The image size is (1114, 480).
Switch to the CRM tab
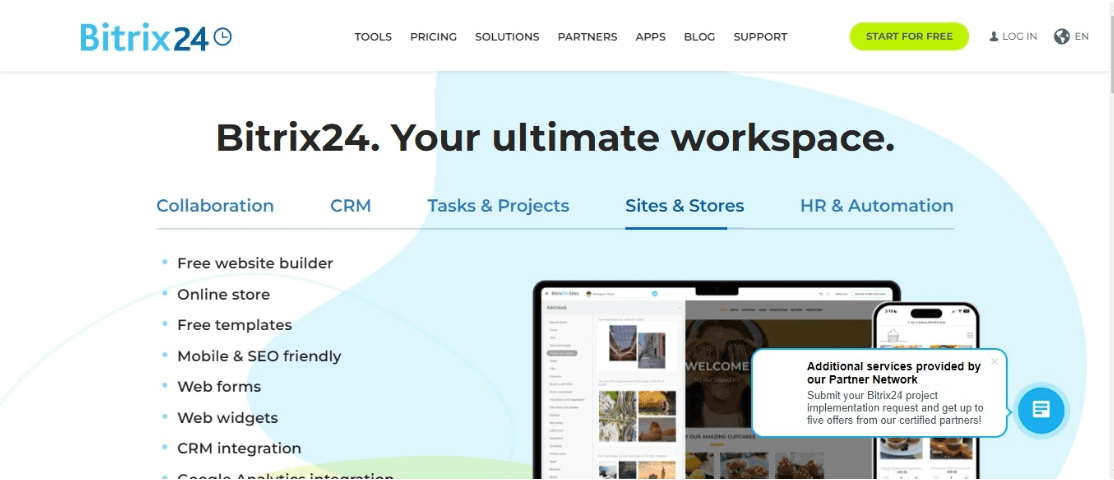click(350, 206)
